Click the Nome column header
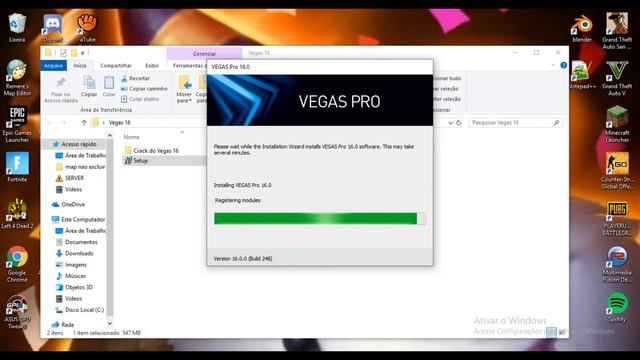This screenshot has width=640, height=360. click(x=131, y=137)
